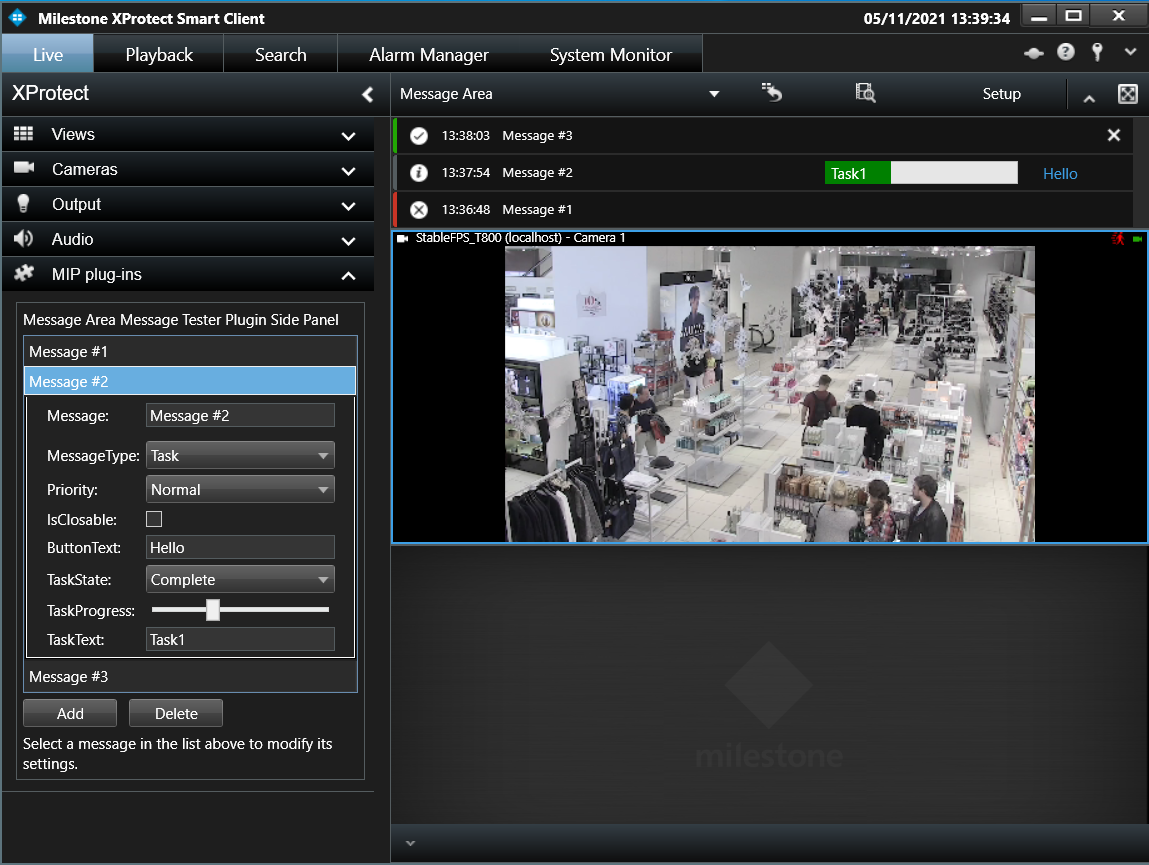1149x865 pixels.
Task: Click the error X icon of Message #1
Action: click(x=418, y=210)
